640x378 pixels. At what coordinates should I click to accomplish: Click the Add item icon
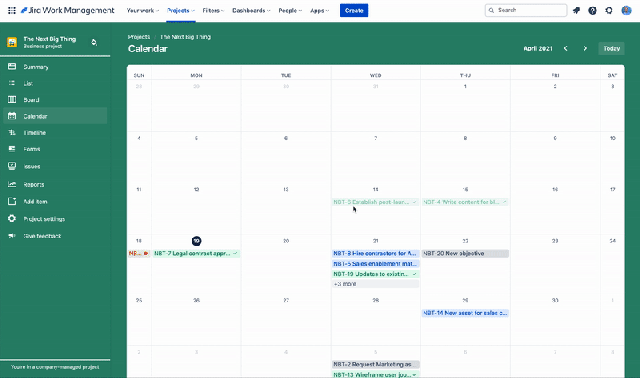[x=12, y=201]
